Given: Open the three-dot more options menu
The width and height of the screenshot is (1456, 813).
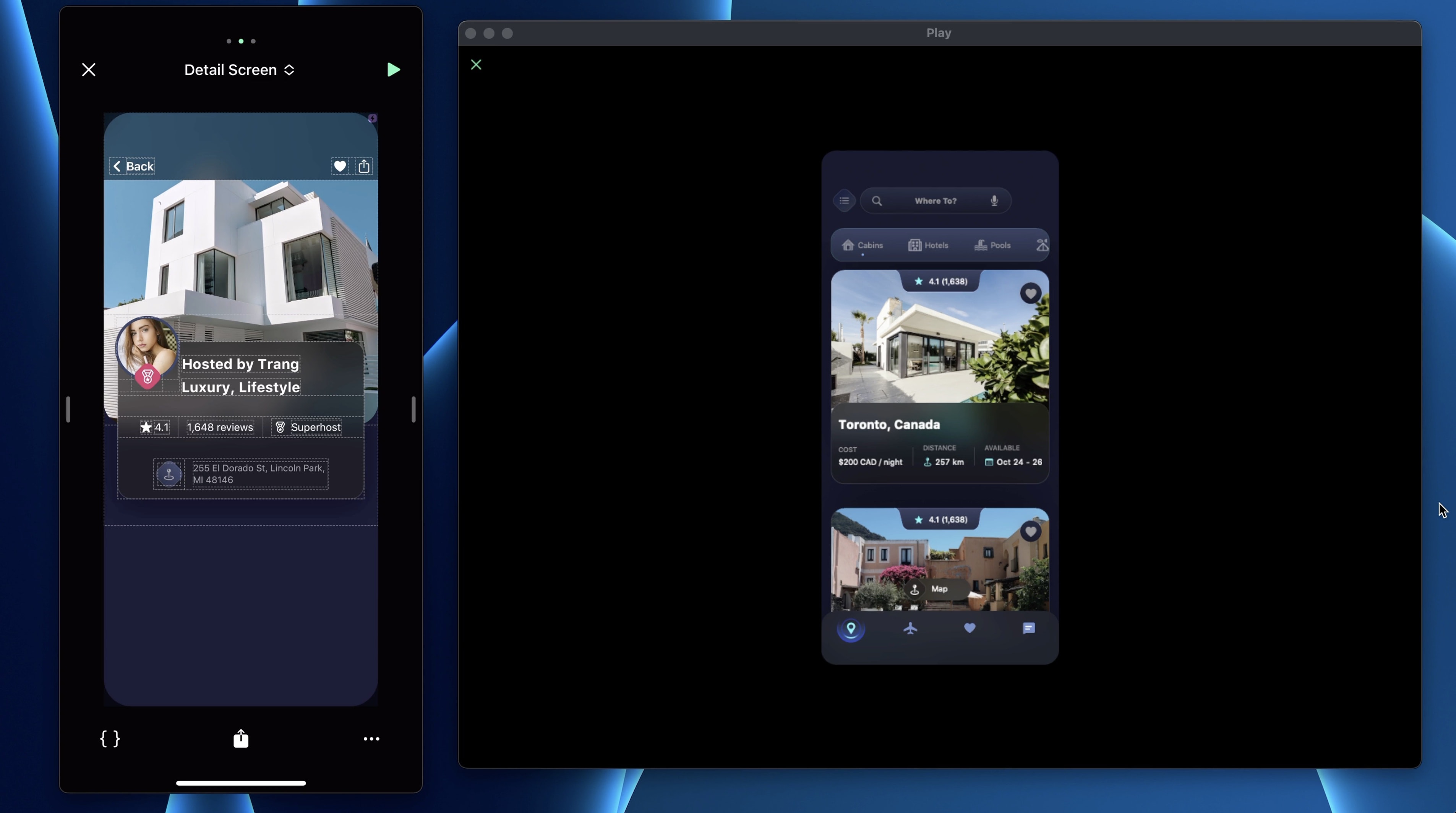Looking at the screenshot, I should 371,739.
